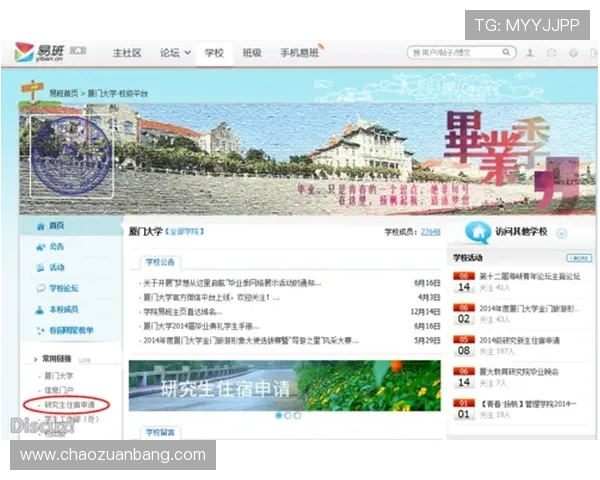Focus the user/post search input field

(455, 52)
